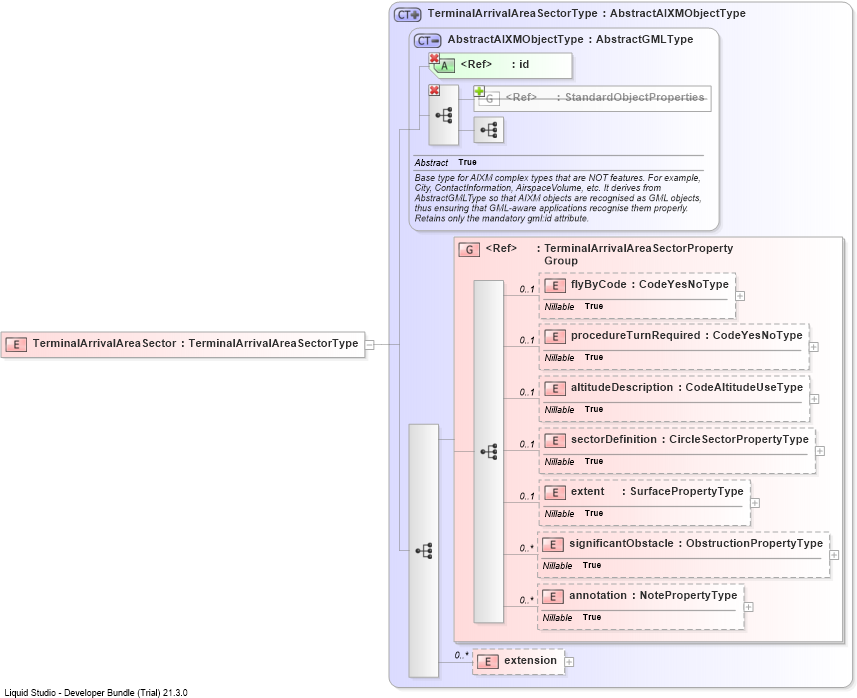857x698 pixels.
Task: Expand the sectorDefinition element
Action: click(x=820, y=451)
